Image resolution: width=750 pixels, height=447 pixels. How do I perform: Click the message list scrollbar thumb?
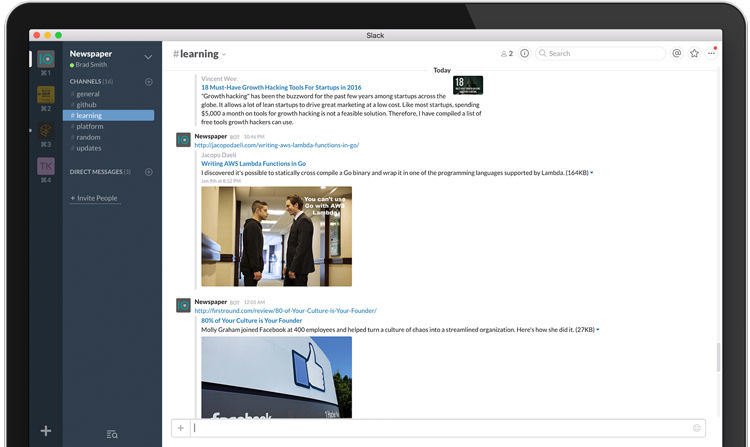coord(718,357)
